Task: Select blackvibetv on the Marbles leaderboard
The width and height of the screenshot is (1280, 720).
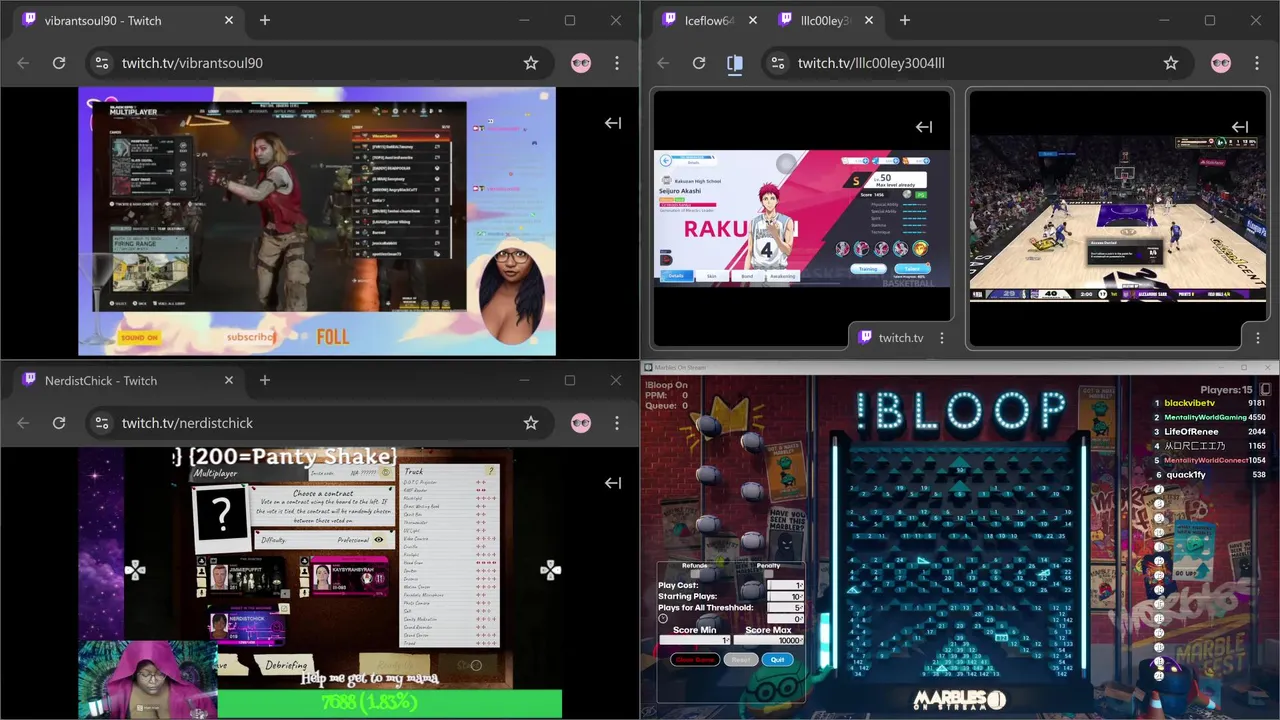Action: coord(1189,403)
